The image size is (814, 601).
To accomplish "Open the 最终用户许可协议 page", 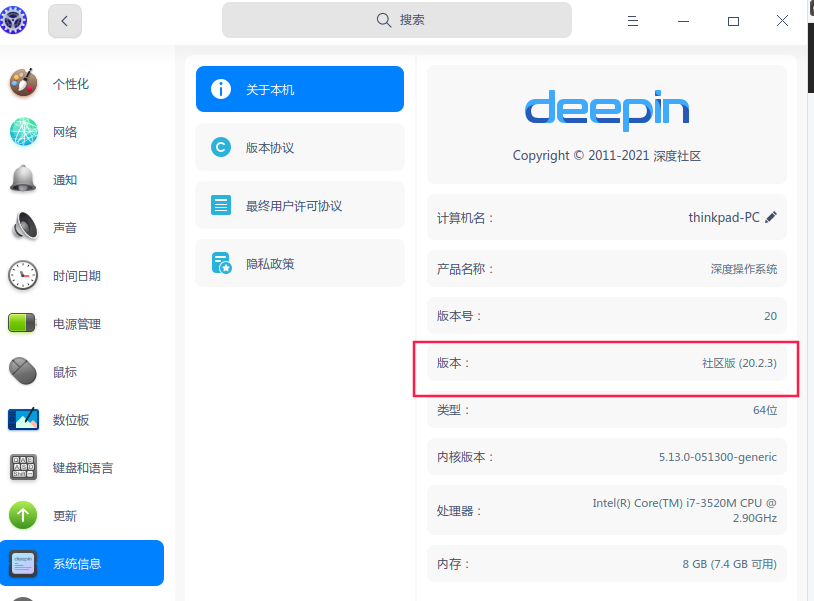I will (x=300, y=205).
